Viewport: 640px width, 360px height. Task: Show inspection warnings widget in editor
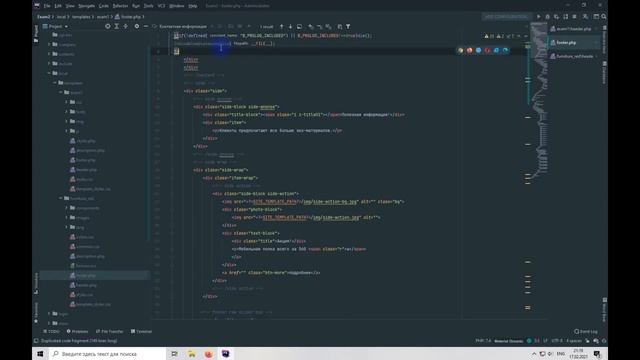(x=500, y=36)
